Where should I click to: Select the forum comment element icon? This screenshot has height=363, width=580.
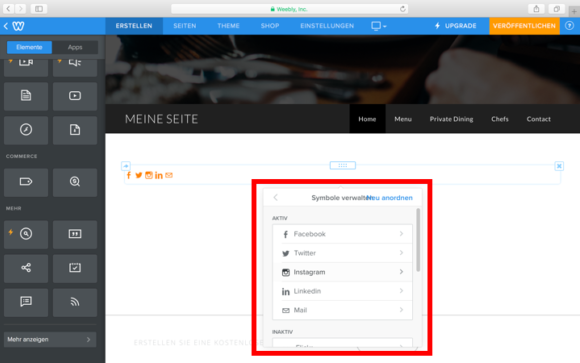[26, 302]
